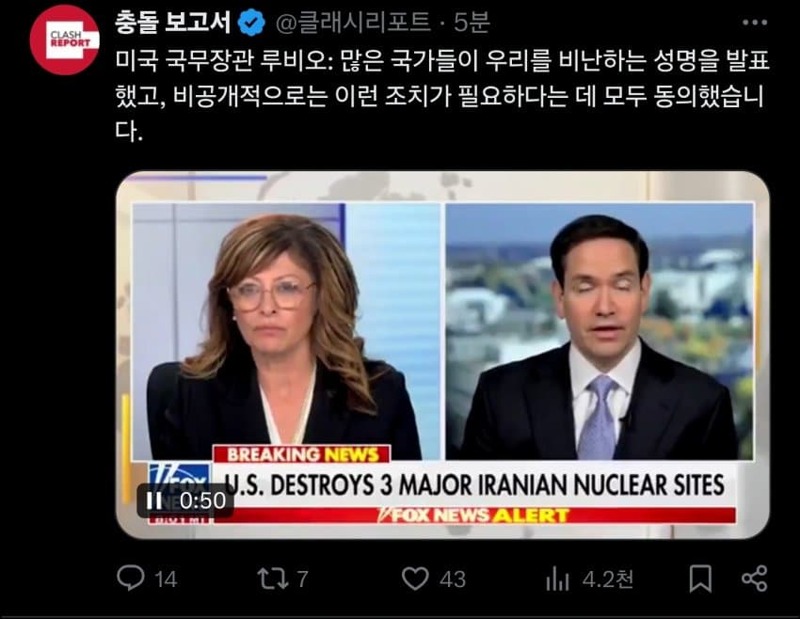This screenshot has width=800, height=619.
Task: Reply using the speech bubble icon
Action: 130,578
